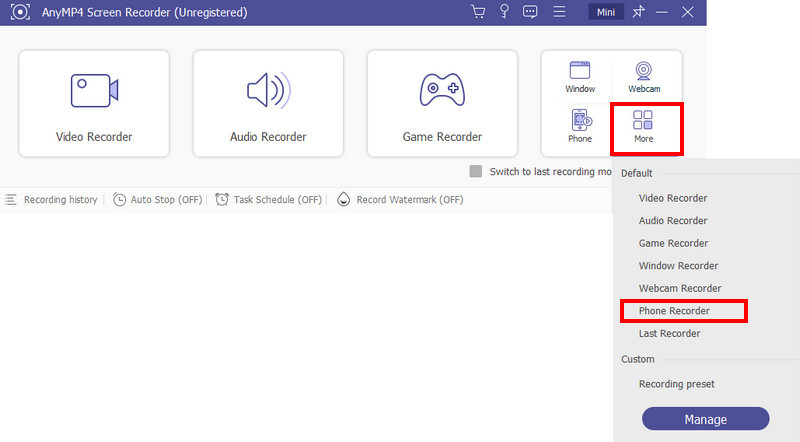Choose Video Recorder from the menu

673,198
